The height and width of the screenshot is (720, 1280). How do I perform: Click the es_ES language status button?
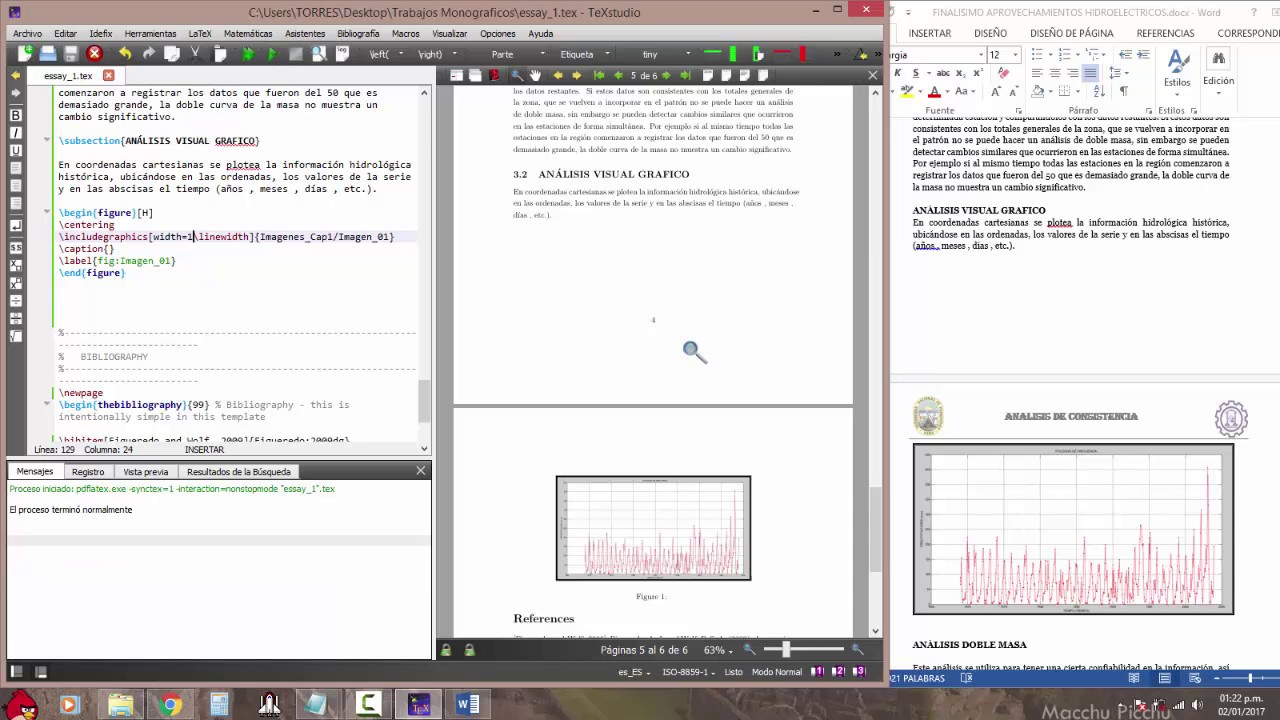[x=634, y=672]
